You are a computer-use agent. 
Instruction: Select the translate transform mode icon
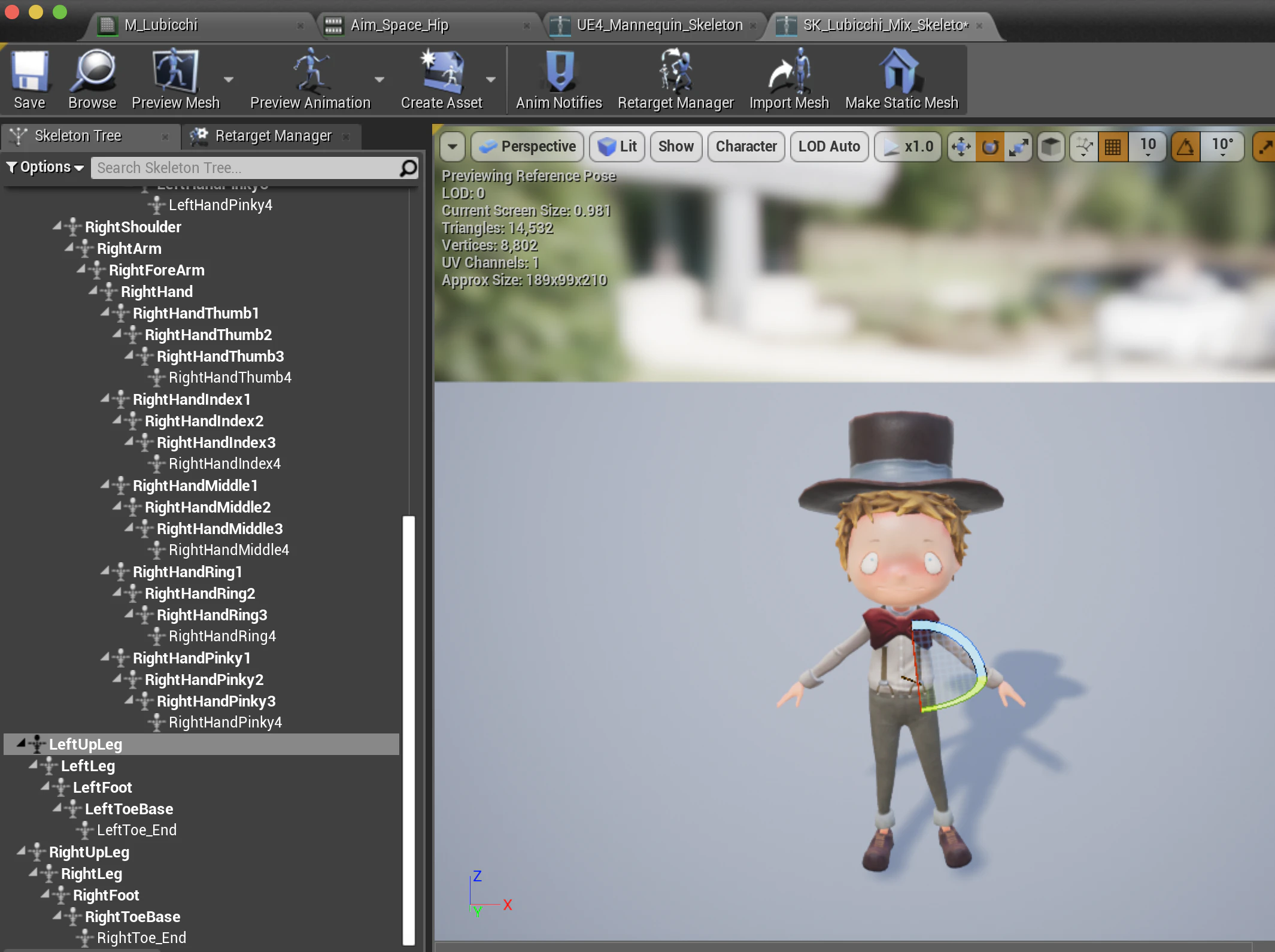(961, 147)
